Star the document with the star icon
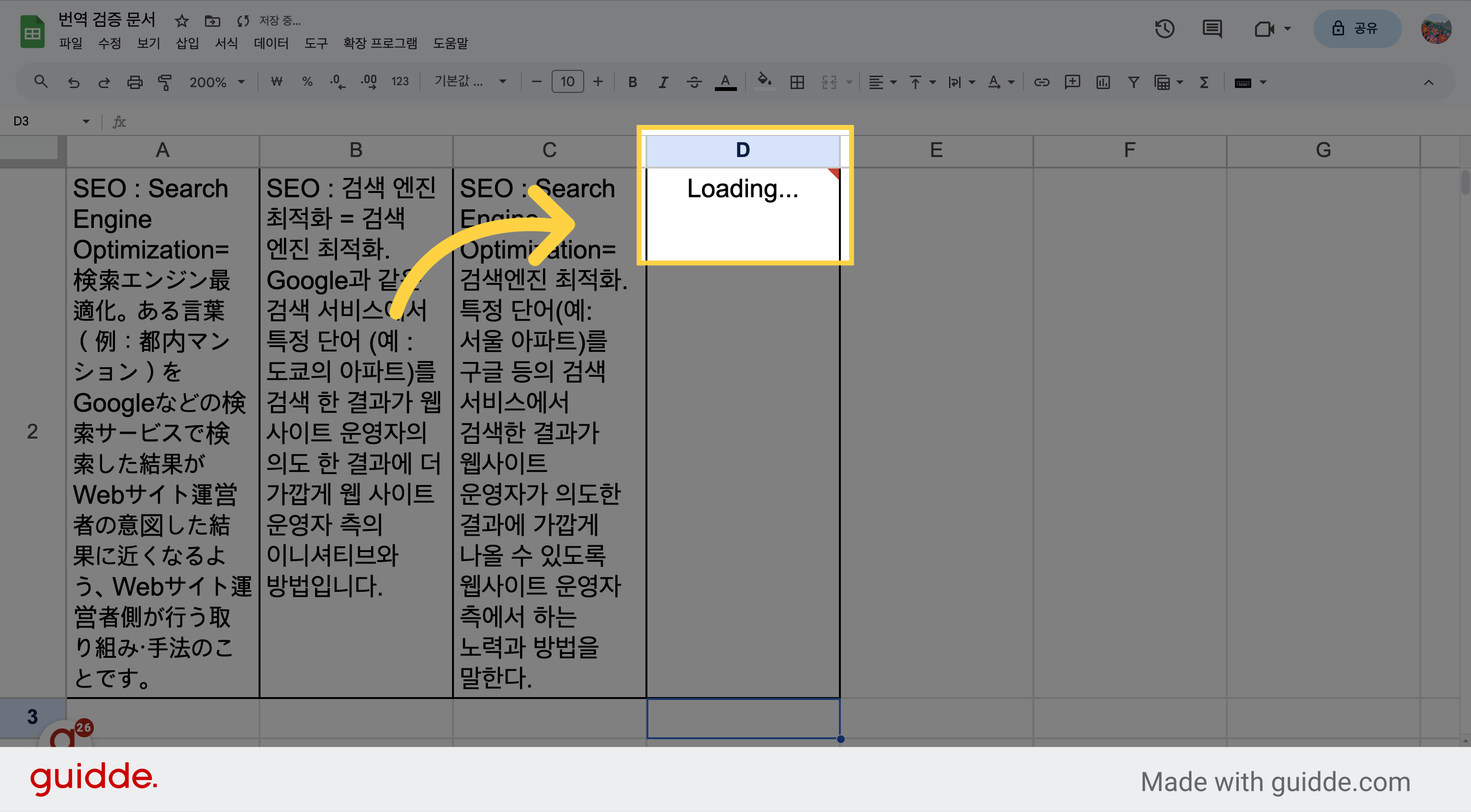1471x812 pixels. (181, 21)
